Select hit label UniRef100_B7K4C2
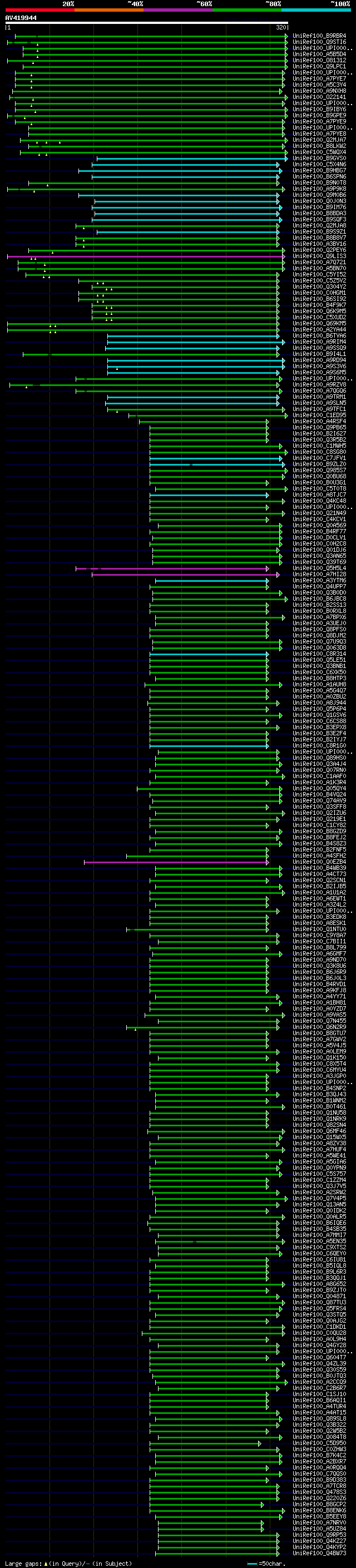The width and height of the screenshot is (356, 1568). [319, 1455]
